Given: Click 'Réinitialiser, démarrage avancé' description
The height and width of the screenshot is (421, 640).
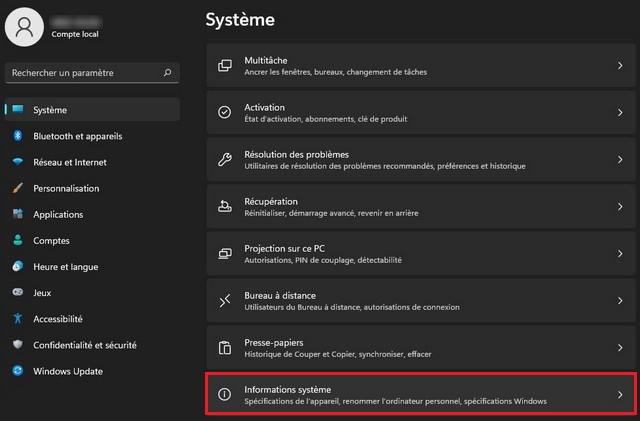Looking at the screenshot, I should (x=331, y=213).
